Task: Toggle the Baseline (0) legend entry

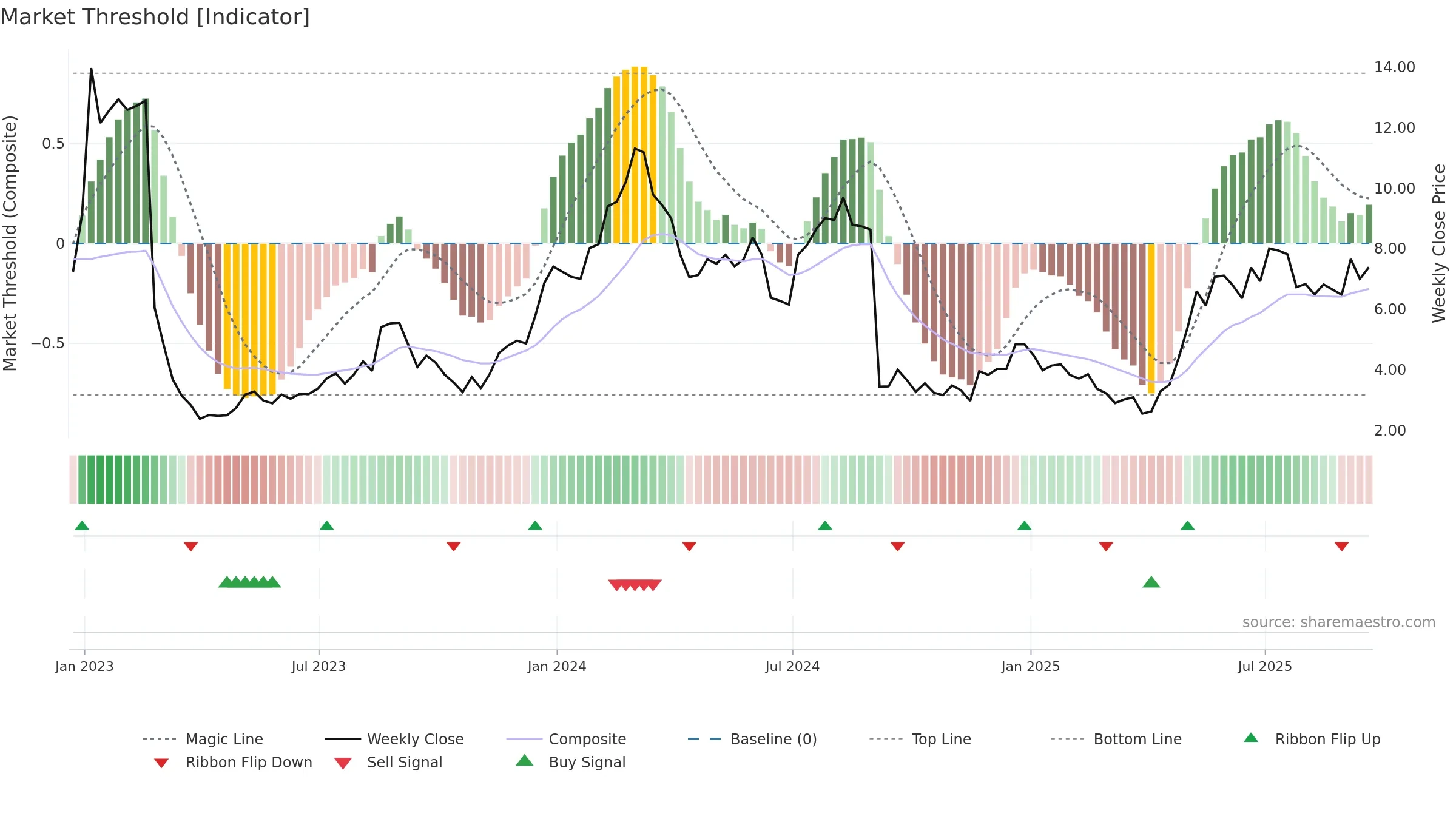Action: coord(752,739)
